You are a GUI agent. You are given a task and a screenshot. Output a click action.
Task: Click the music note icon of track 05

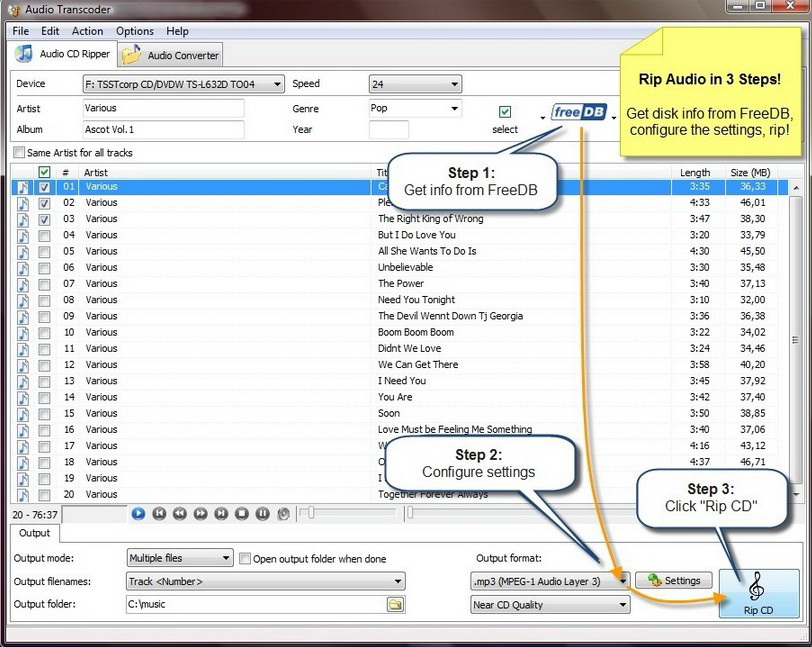tap(23, 252)
